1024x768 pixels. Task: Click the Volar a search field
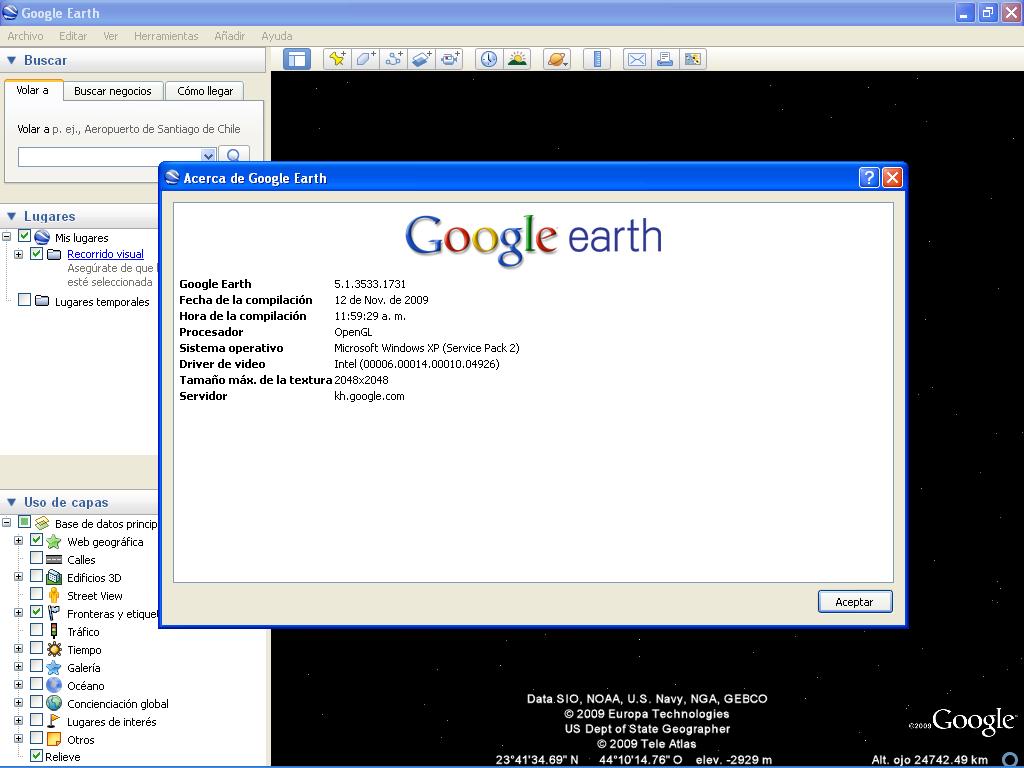click(110, 156)
